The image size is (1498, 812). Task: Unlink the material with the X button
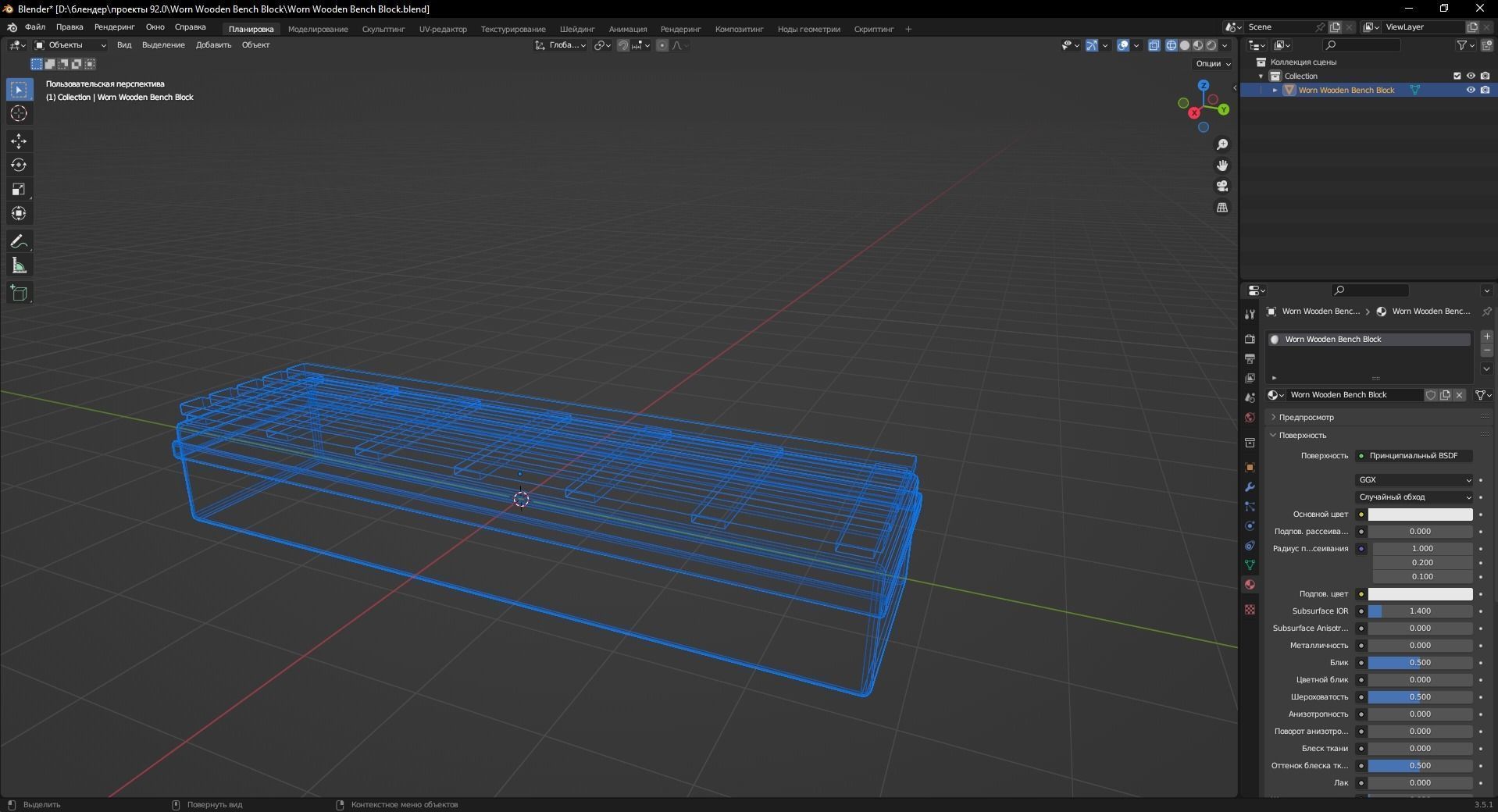(1459, 395)
